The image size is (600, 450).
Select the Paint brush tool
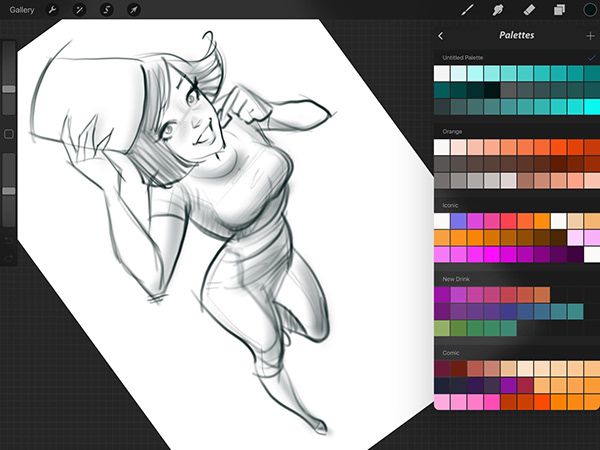(467, 10)
